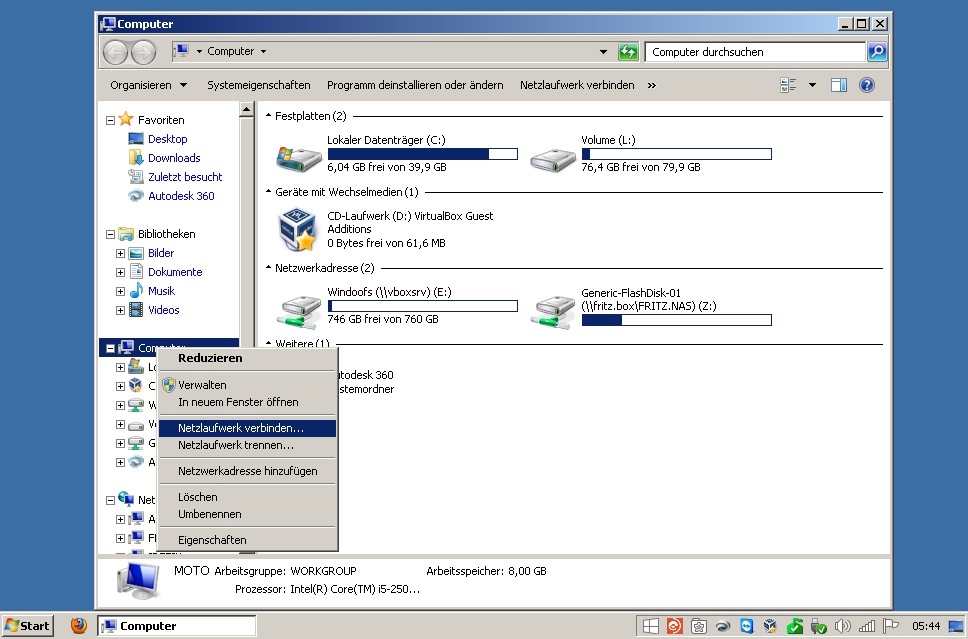
Task: Open the view options dropdown arrow
Action: tap(812, 85)
